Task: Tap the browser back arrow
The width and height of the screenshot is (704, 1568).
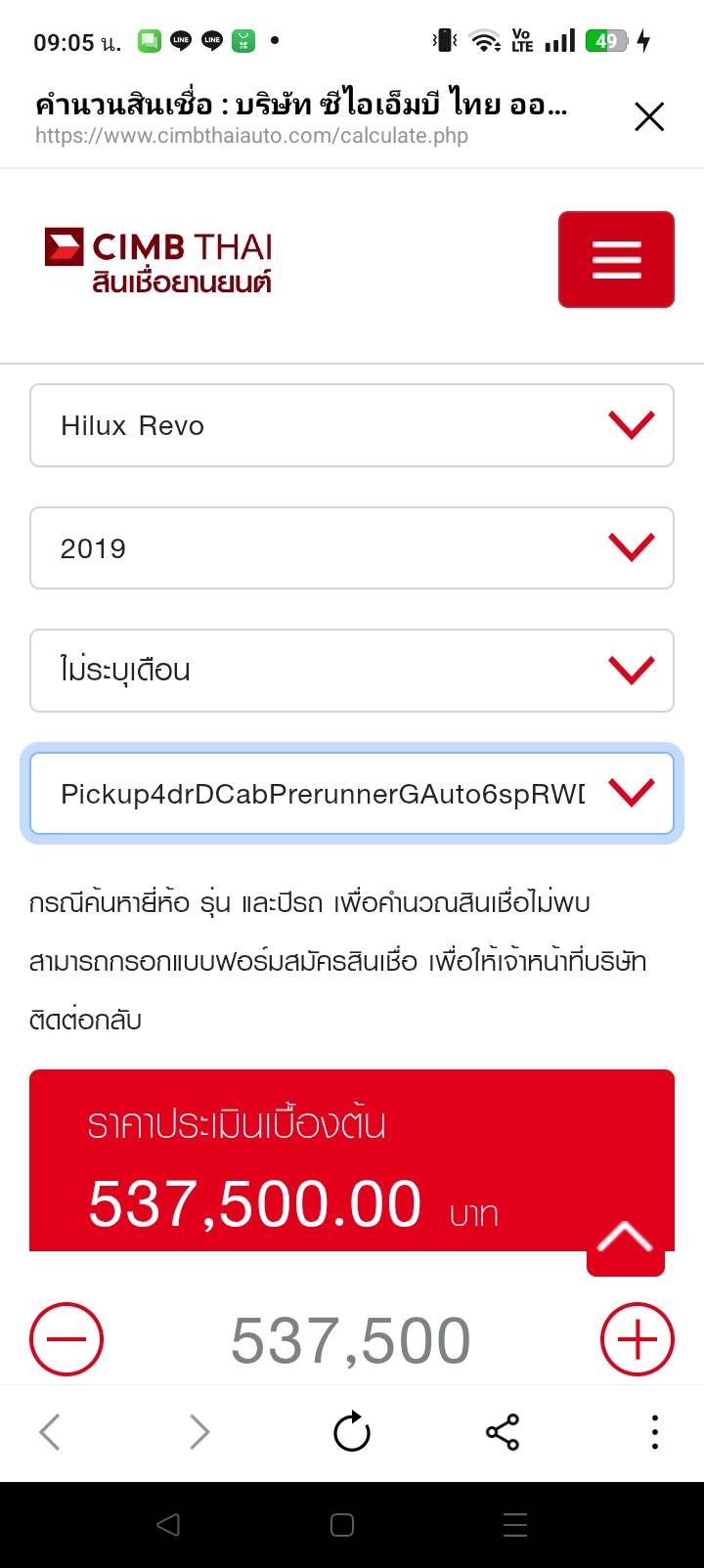Action: point(50,1433)
